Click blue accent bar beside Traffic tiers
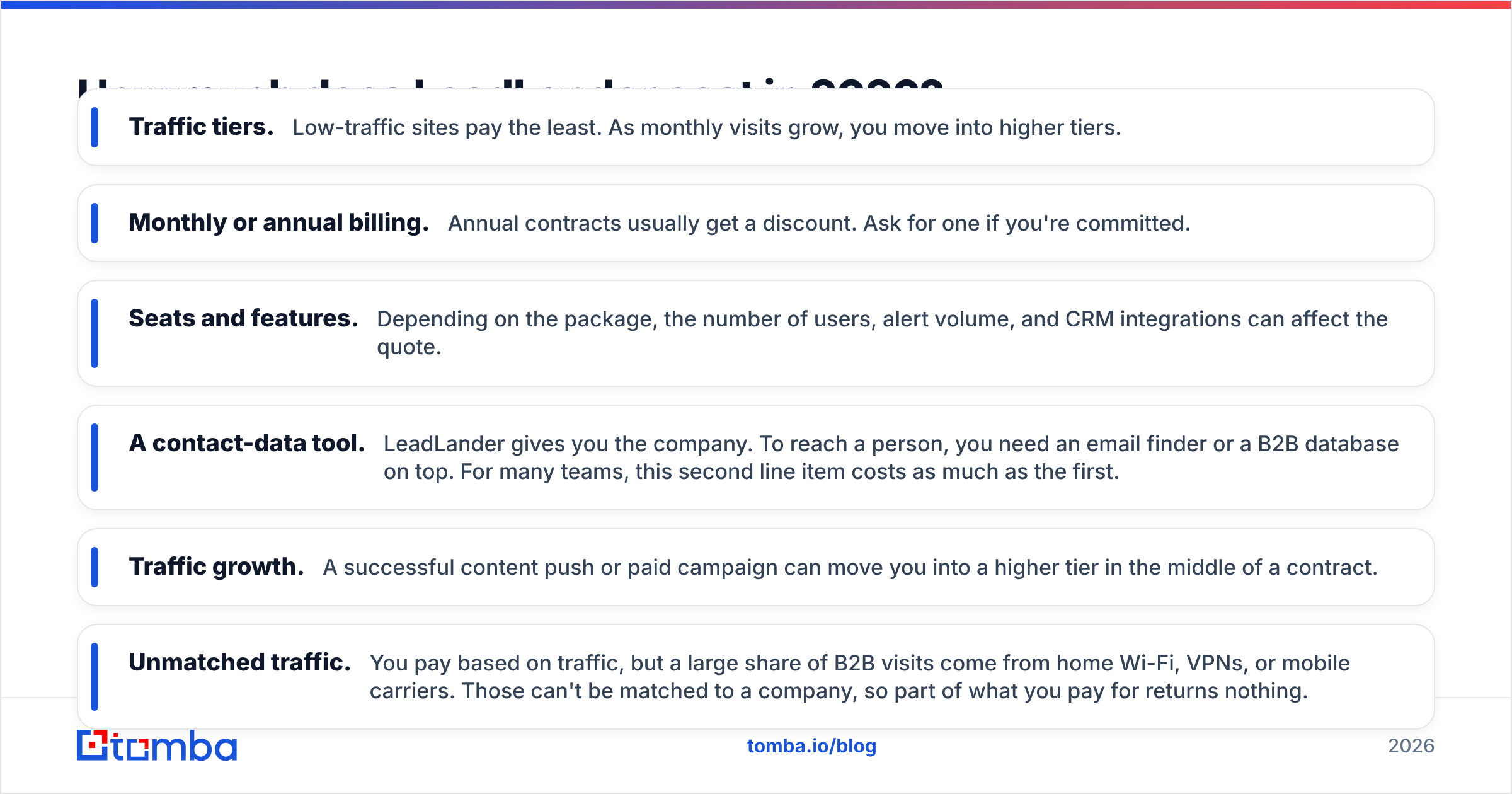 coord(94,127)
